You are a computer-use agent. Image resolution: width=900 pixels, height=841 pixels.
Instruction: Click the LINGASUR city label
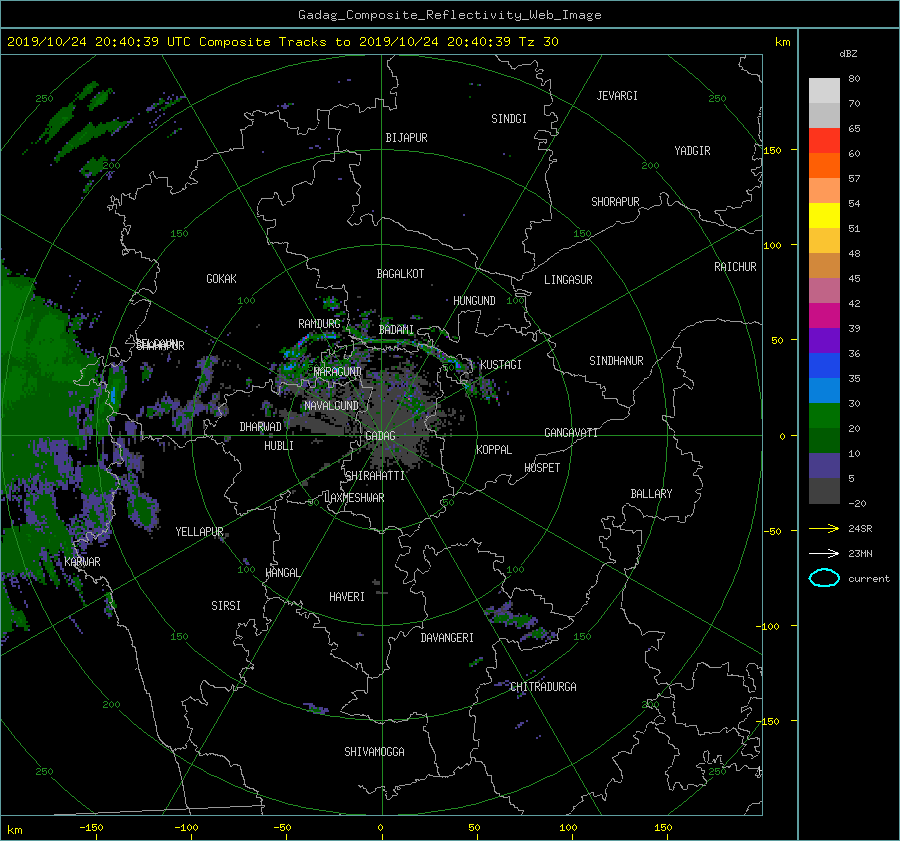click(x=568, y=280)
